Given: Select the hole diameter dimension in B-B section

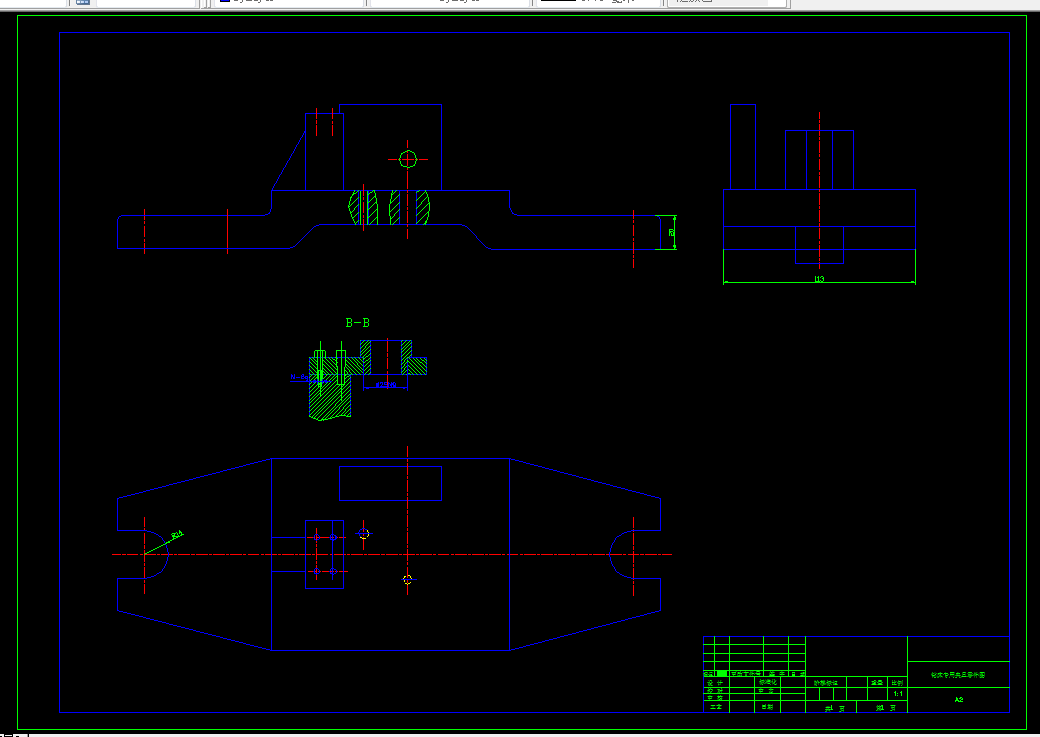Looking at the screenshot, I should pos(386,384).
